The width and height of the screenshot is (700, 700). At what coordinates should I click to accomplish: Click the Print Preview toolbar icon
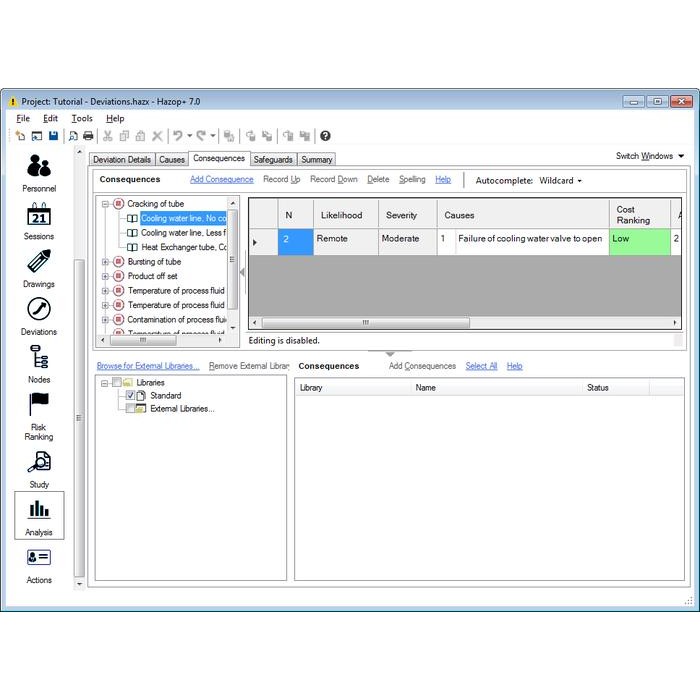coord(73,136)
